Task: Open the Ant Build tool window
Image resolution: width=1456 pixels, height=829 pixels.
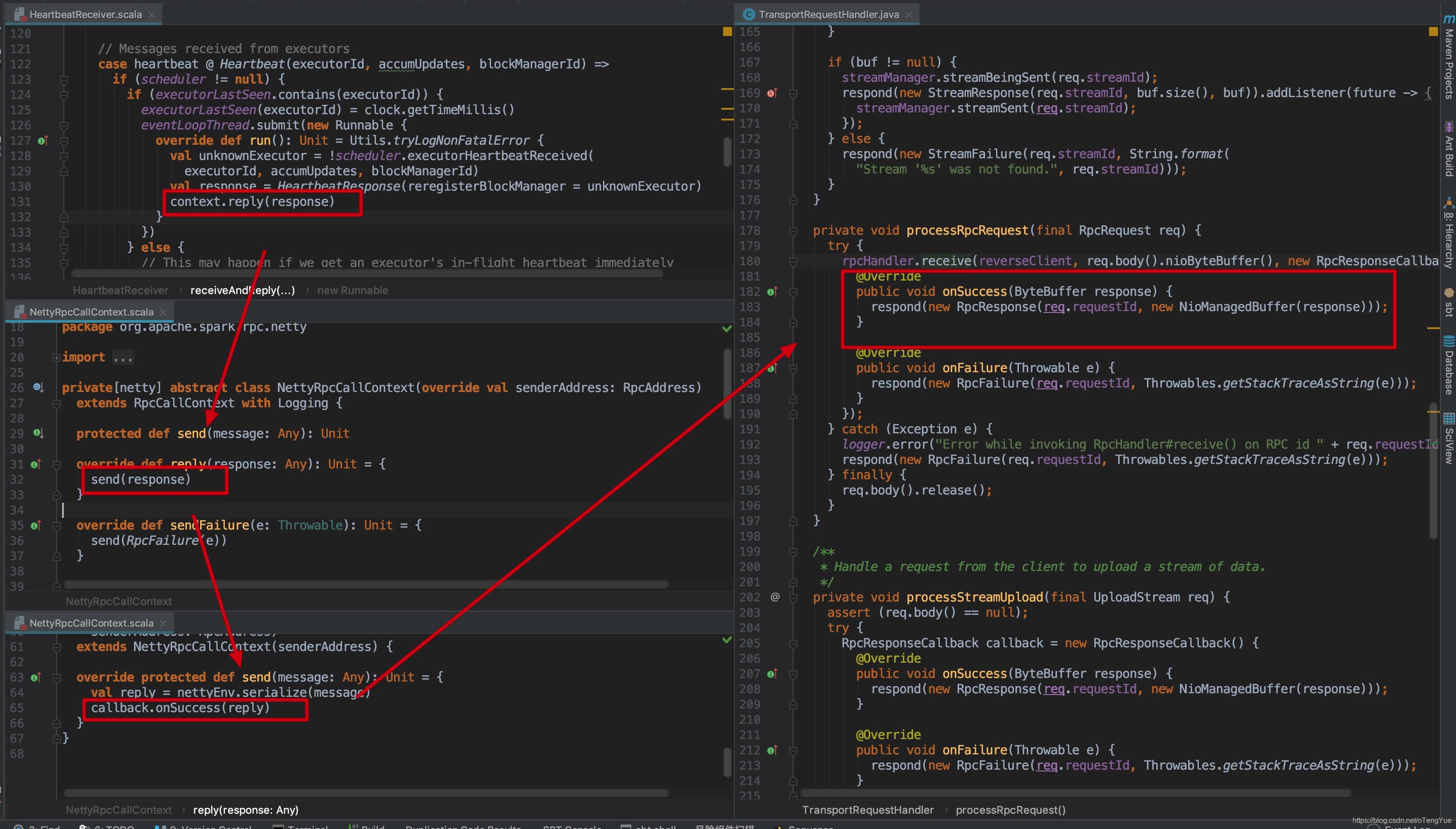Action: pos(1449,149)
